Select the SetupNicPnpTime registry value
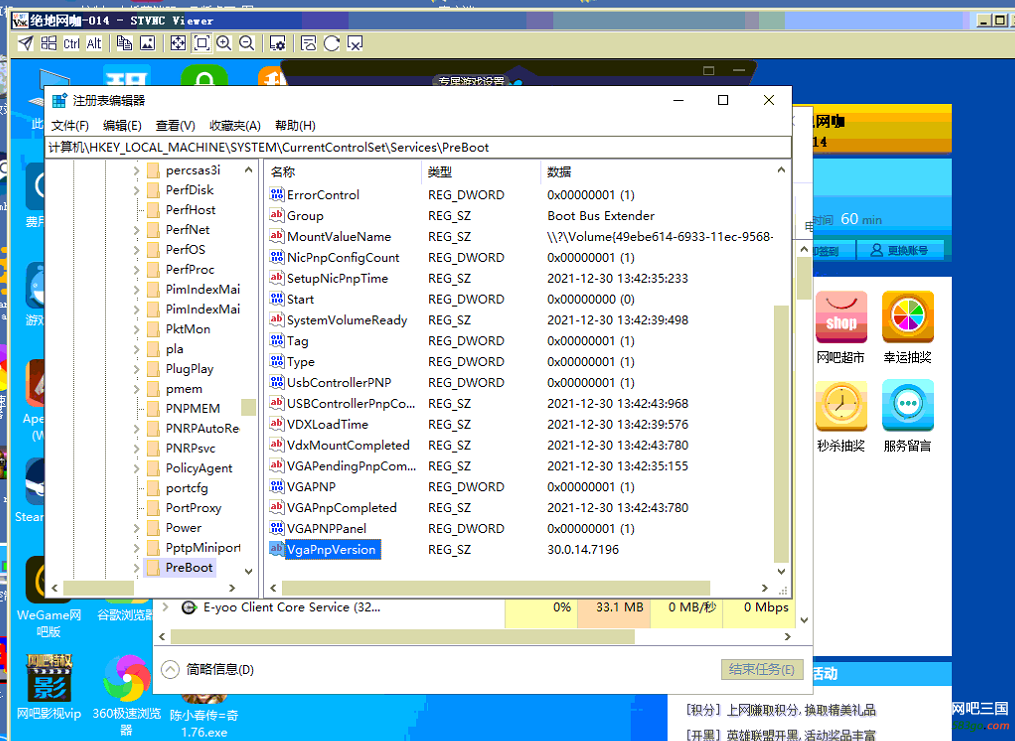 click(x=337, y=278)
